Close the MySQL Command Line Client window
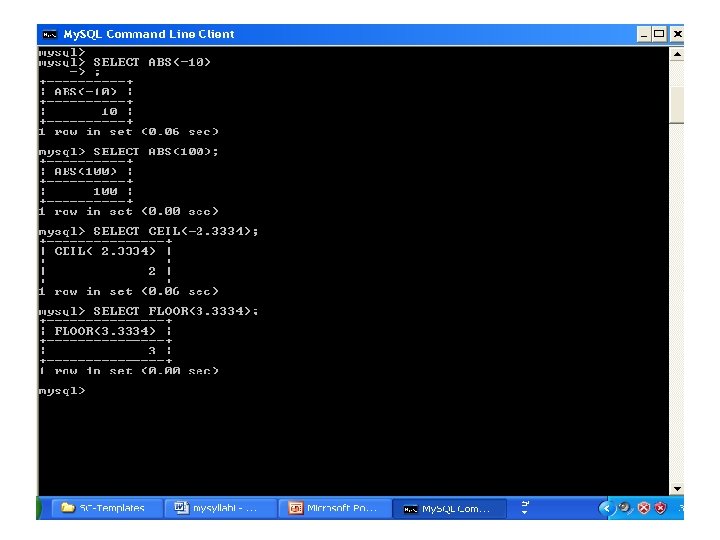This screenshot has height=540, width=720. pyautogui.click(x=677, y=34)
